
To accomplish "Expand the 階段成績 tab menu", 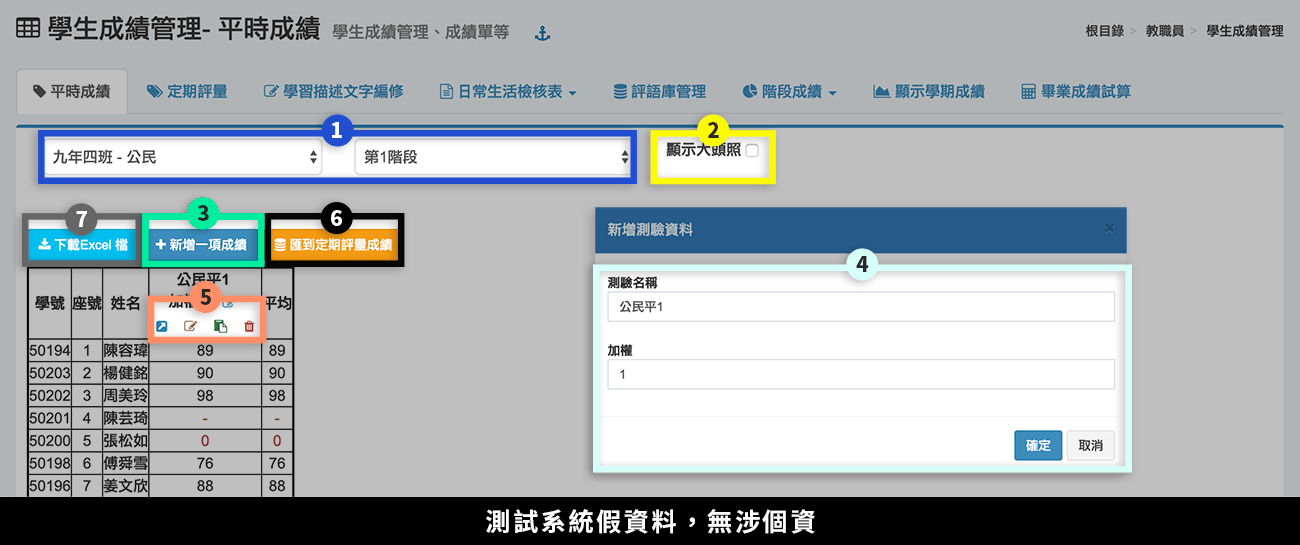I will 790,92.
